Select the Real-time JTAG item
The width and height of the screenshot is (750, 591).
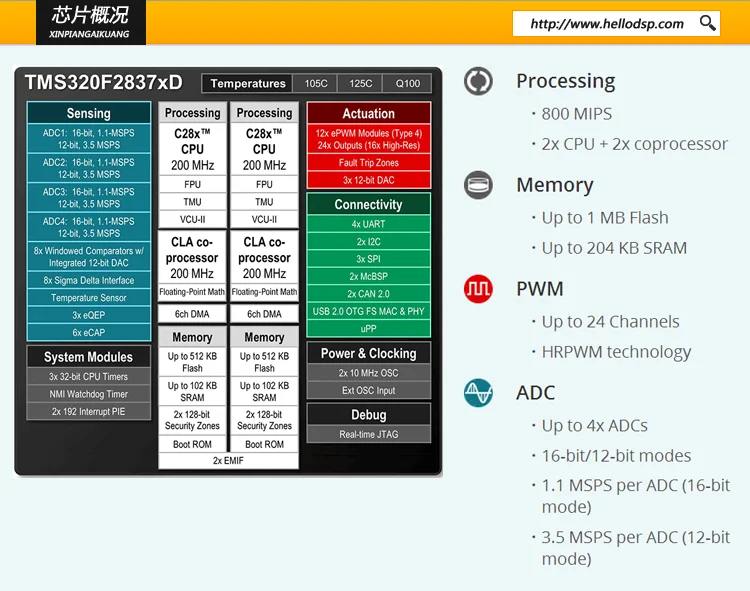(368, 435)
